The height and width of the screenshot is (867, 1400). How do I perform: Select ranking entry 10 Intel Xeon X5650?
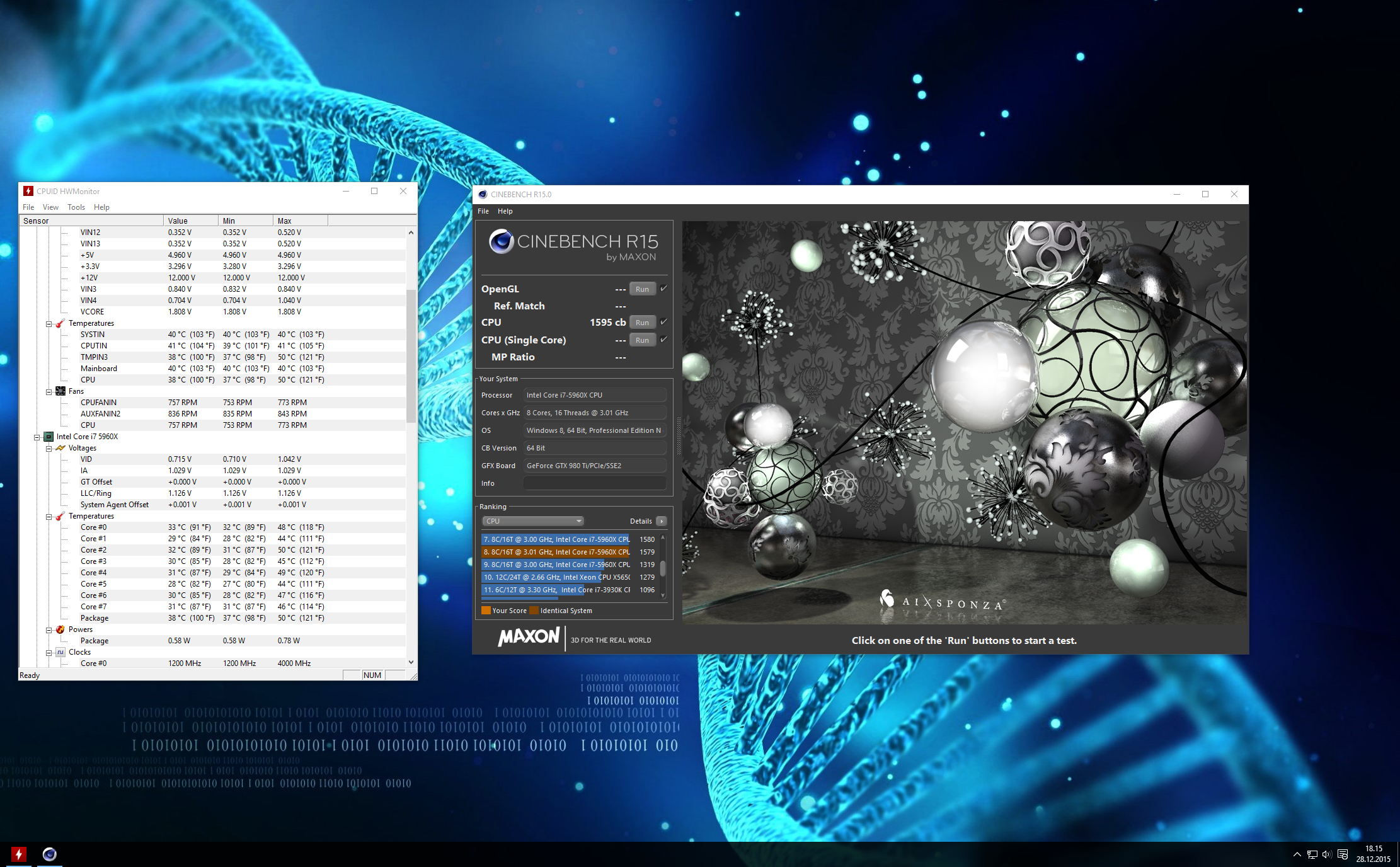[x=568, y=577]
